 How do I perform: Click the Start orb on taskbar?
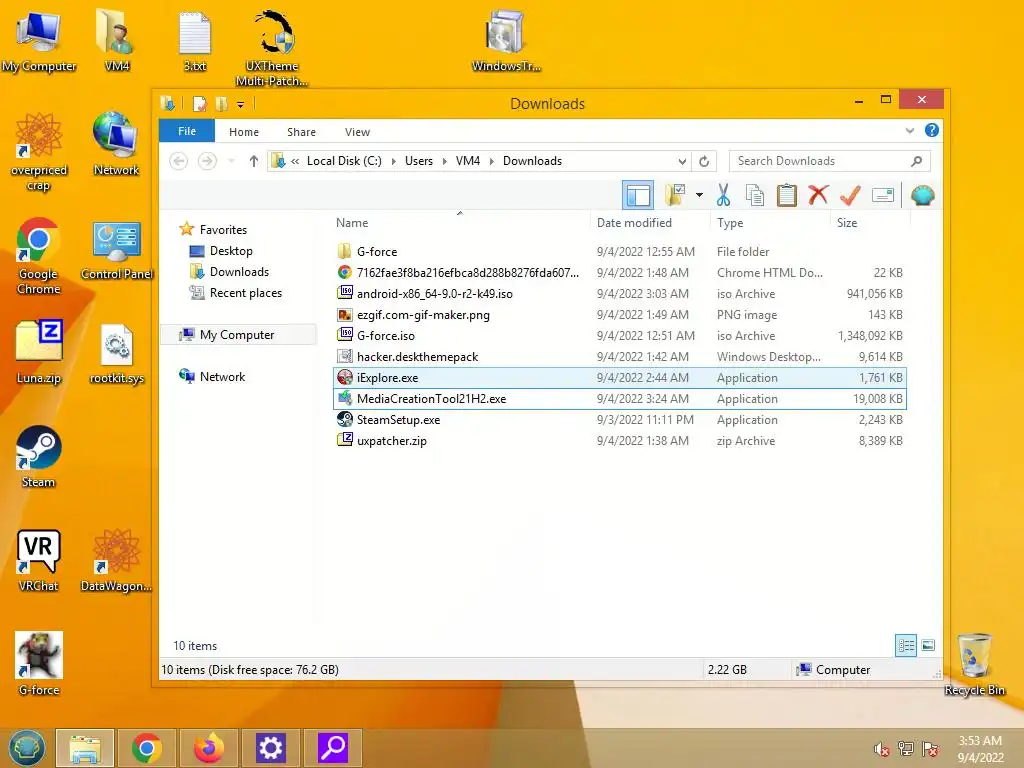click(27, 748)
